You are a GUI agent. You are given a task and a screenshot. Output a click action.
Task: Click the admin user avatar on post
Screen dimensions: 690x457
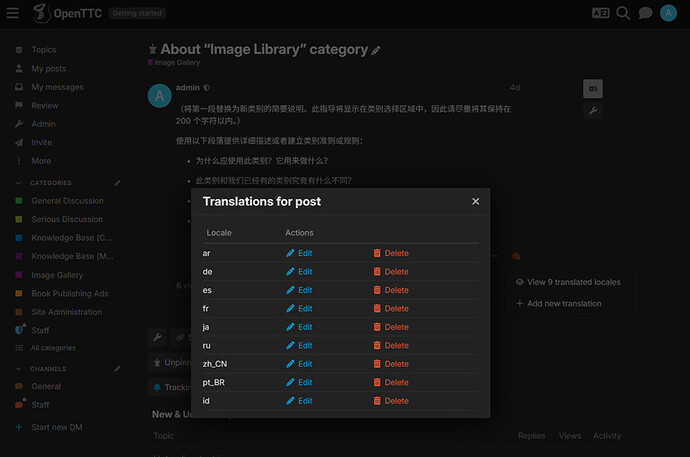click(159, 96)
